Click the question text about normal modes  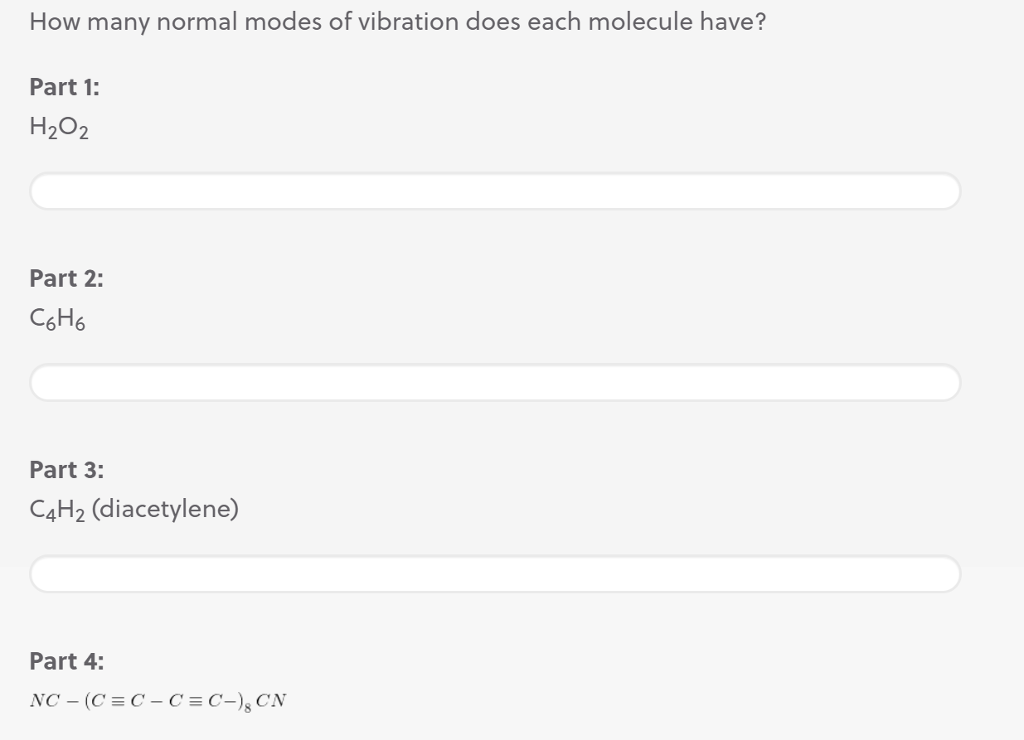[397, 21]
